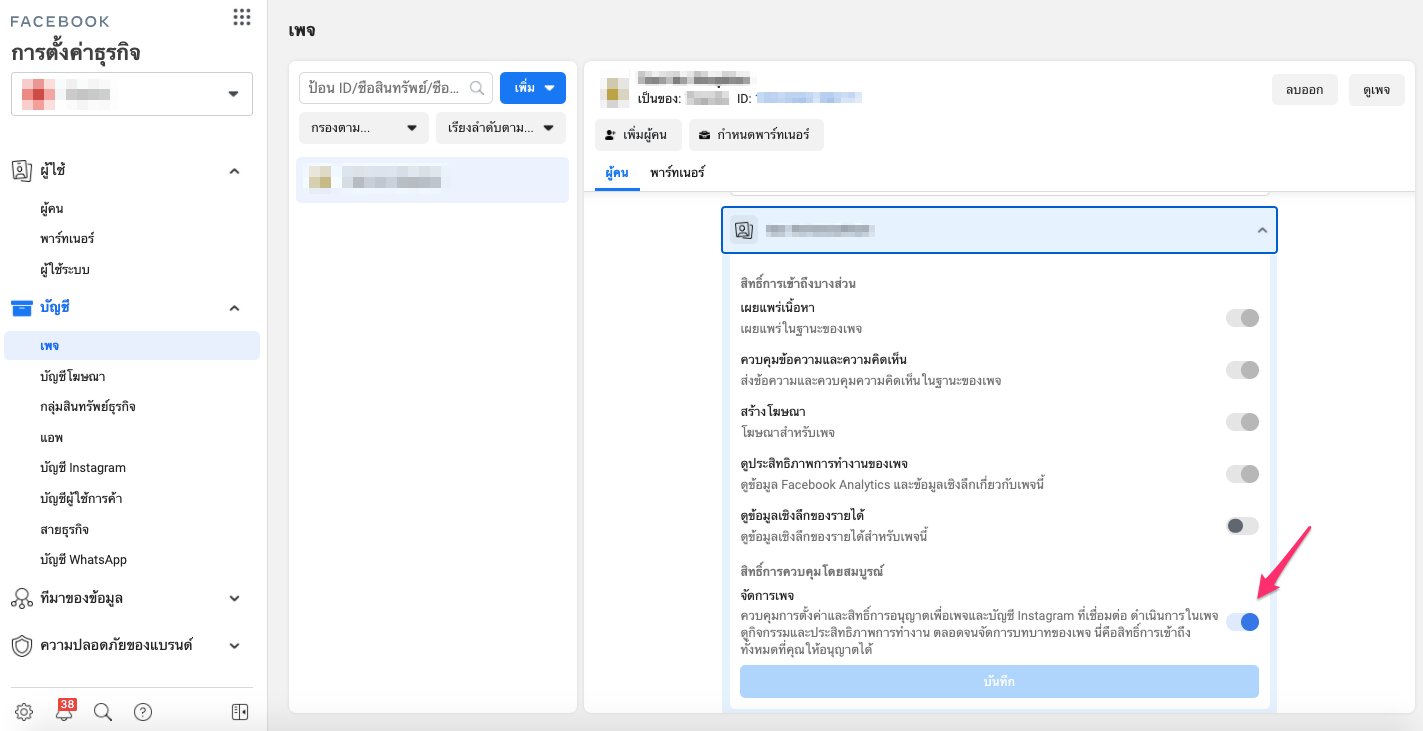The width and height of the screenshot is (1423, 731).
Task: Select เพจ in sidebar menu
Action: point(132,346)
